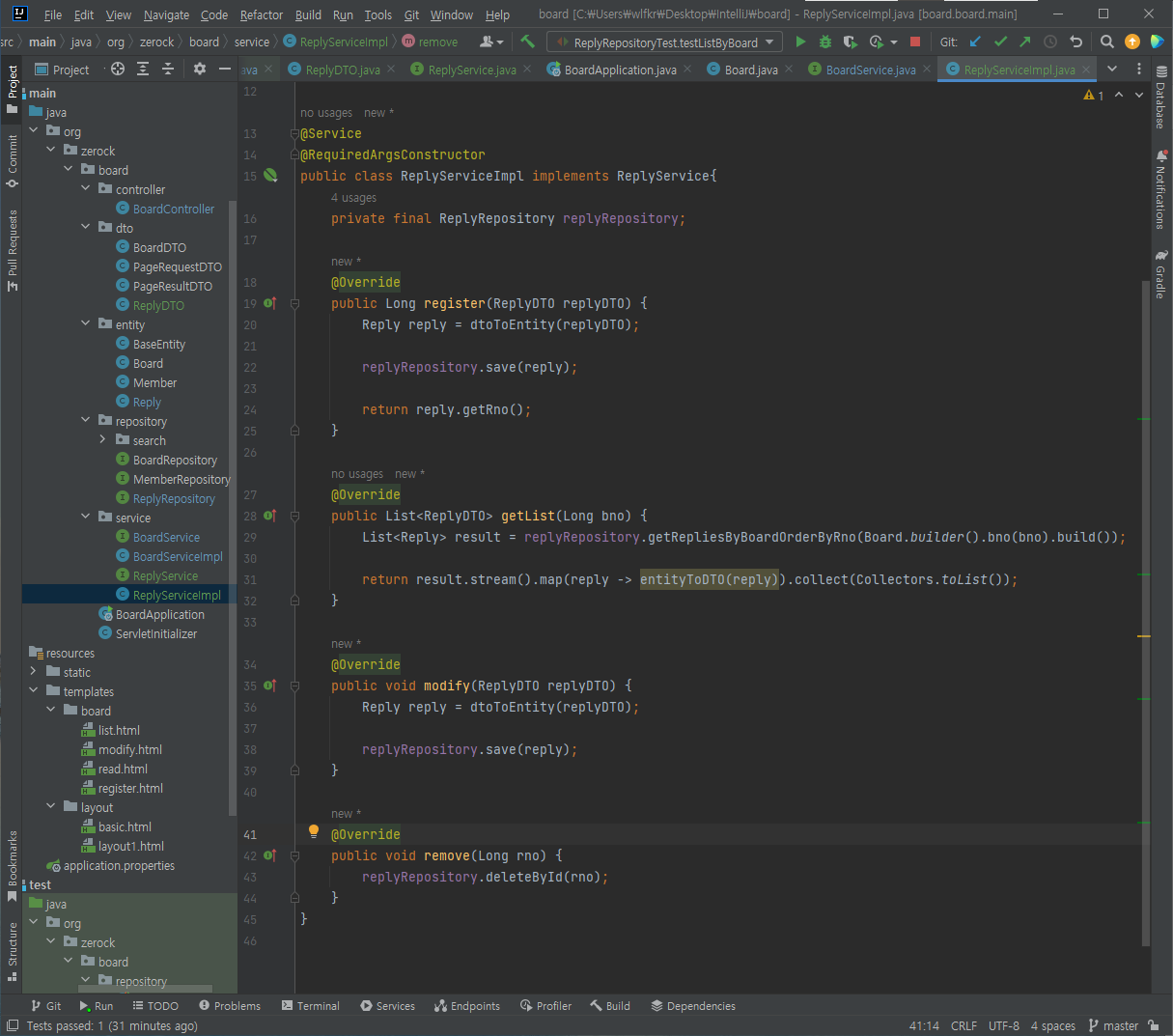Screen dimensions: 1173x1036
Task: Open the Navigate menu
Action: [x=166, y=14]
